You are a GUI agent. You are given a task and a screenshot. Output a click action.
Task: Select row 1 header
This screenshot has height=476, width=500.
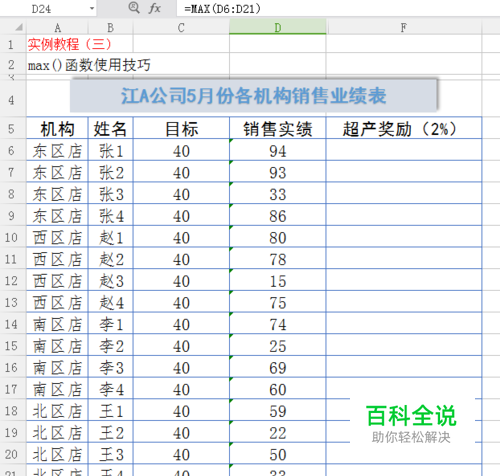pyautogui.click(x=11, y=44)
